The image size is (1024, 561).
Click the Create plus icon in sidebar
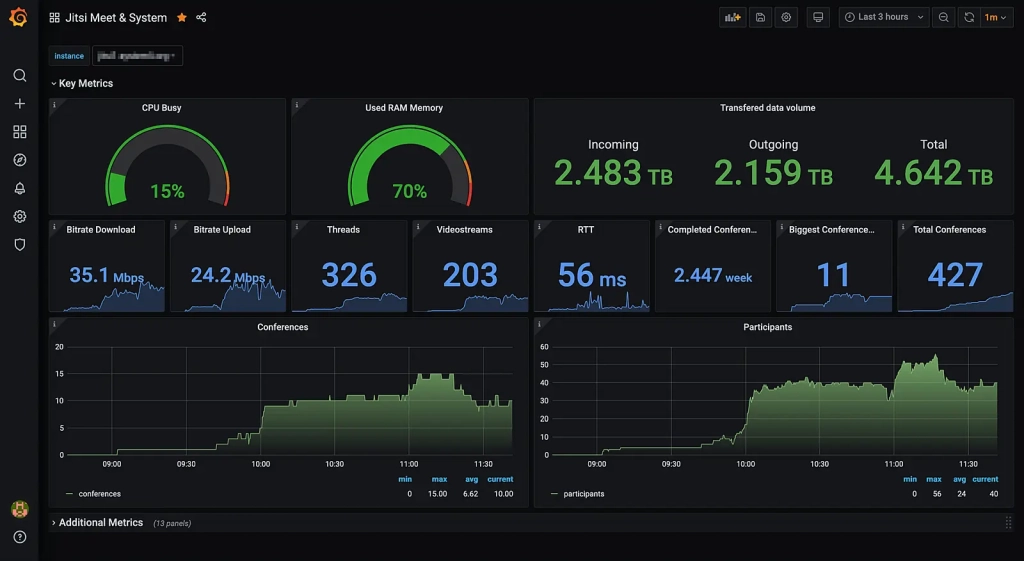pos(19,104)
